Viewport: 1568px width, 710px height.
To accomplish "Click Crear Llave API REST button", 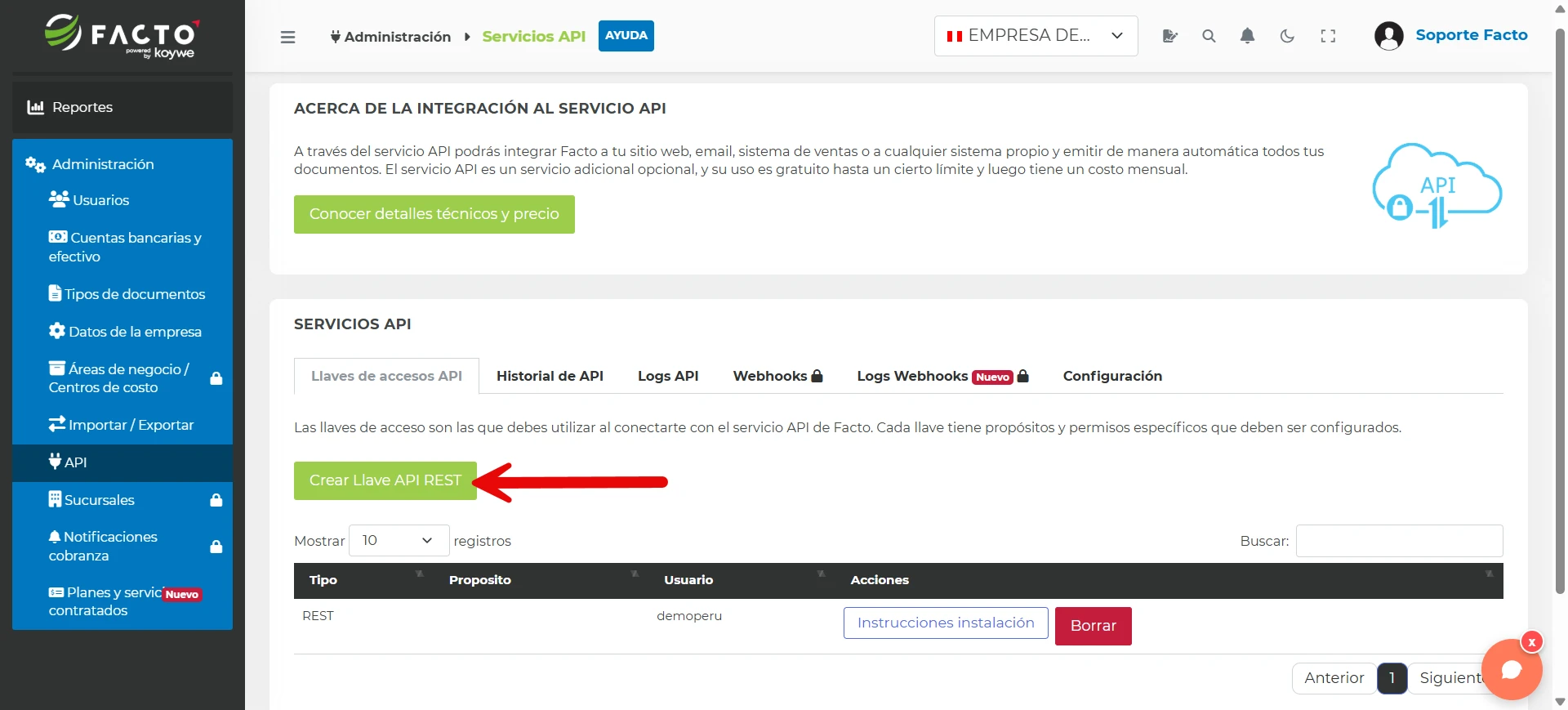I will pos(385,480).
